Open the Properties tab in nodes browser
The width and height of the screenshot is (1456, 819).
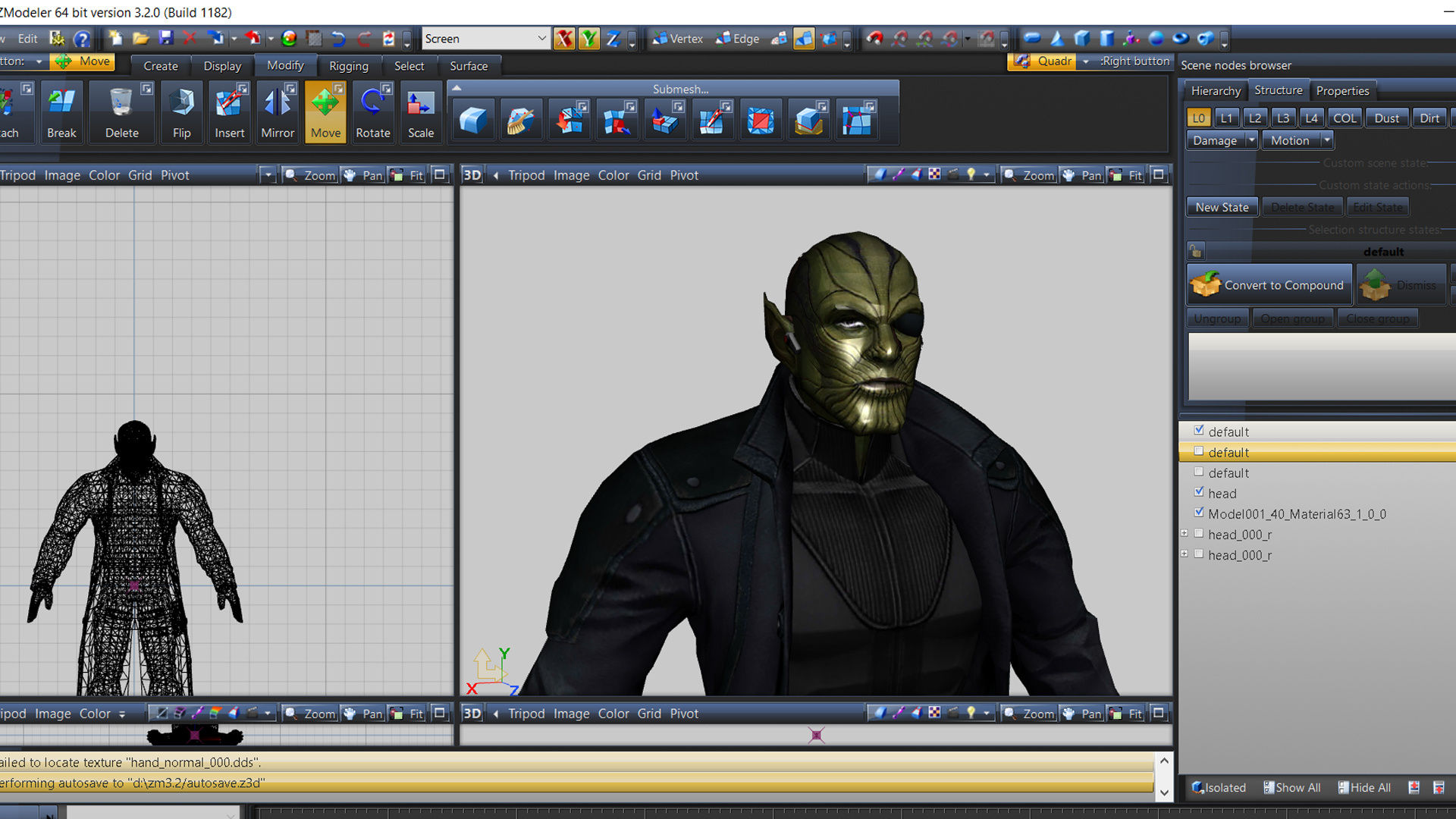pos(1342,90)
